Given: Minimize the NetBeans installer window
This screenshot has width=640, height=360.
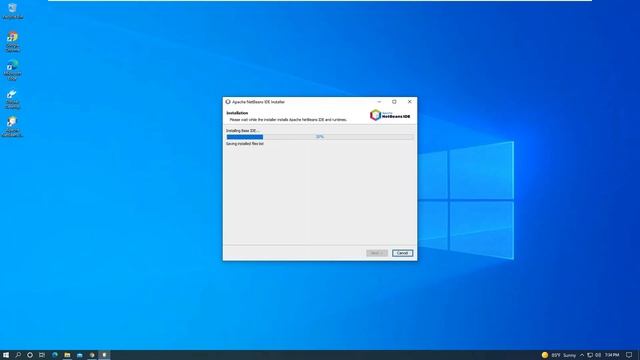Looking at the screenshot, I should click(x=379, y=102).
